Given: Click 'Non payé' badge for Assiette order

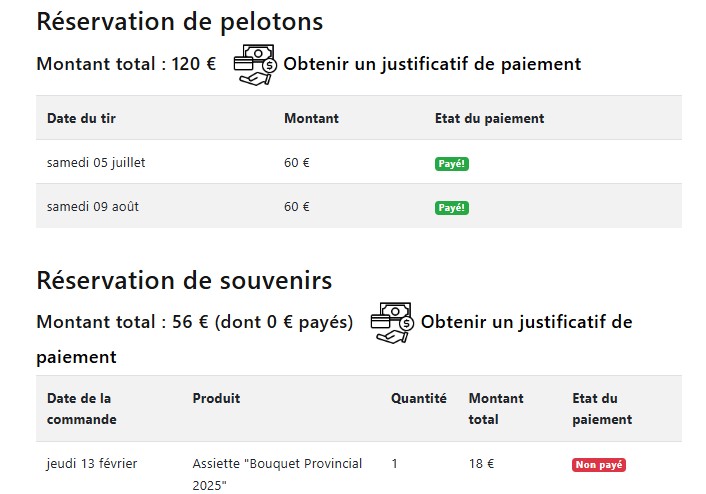Looking at the screenshot, I should click(598, 465).
